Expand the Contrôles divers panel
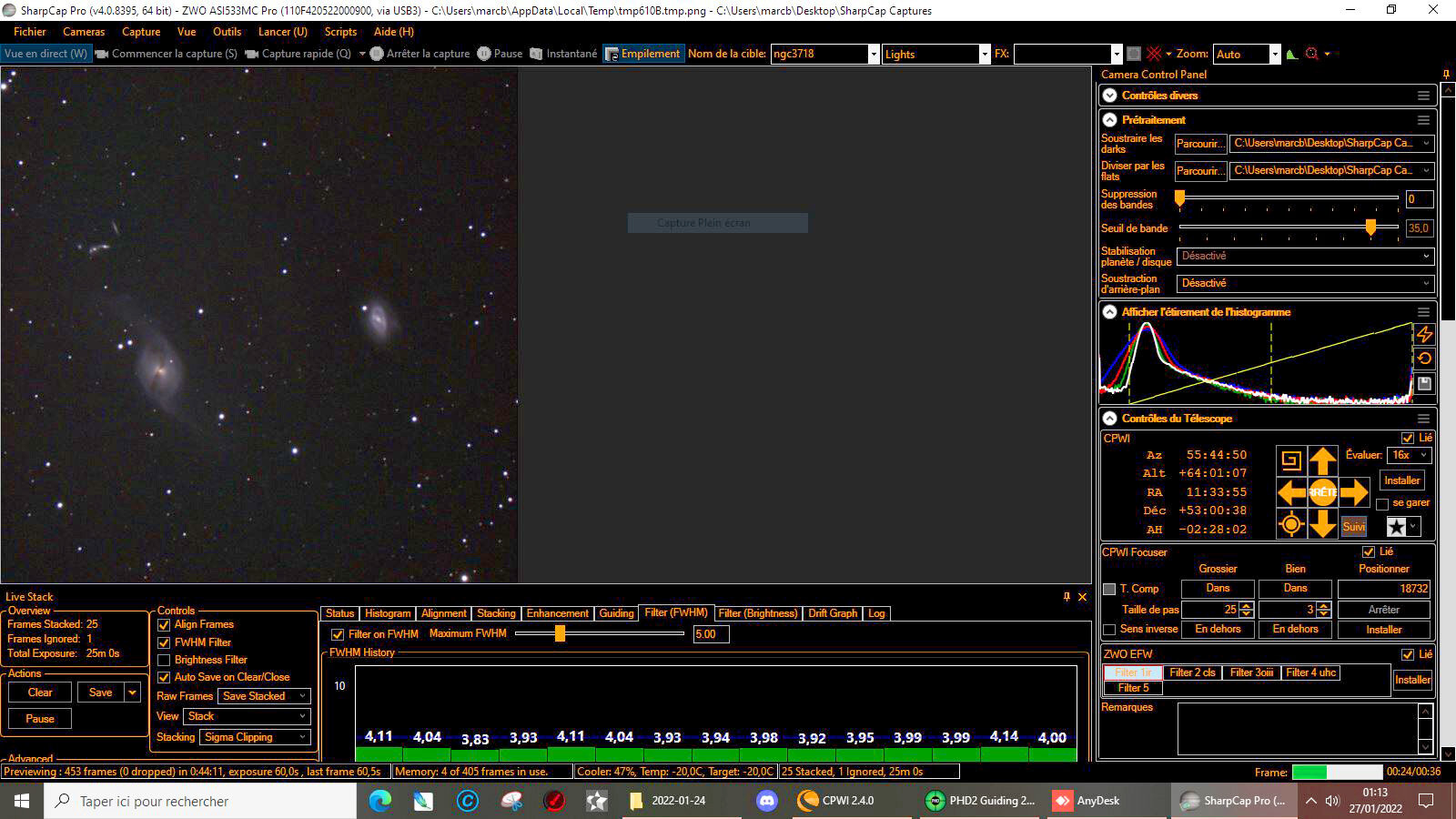Image resolution: width=1456 pixels, height=819 pixels. pos(1109,96)
